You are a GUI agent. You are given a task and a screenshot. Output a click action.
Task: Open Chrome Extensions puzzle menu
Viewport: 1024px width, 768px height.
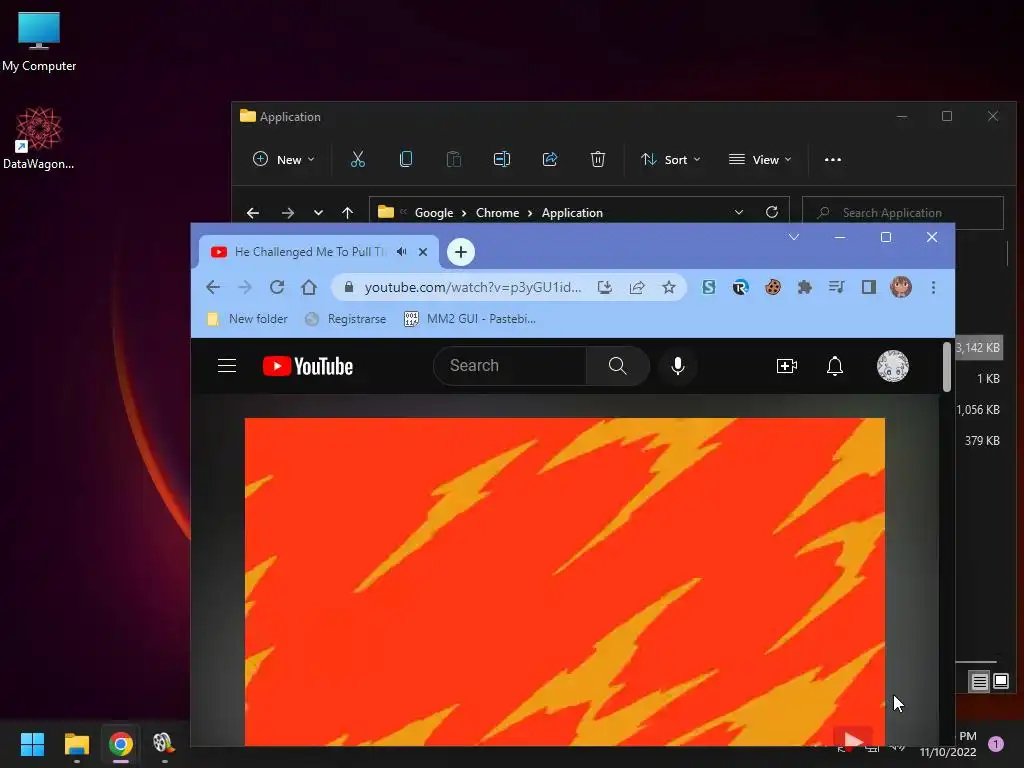(x=805, y=287)
